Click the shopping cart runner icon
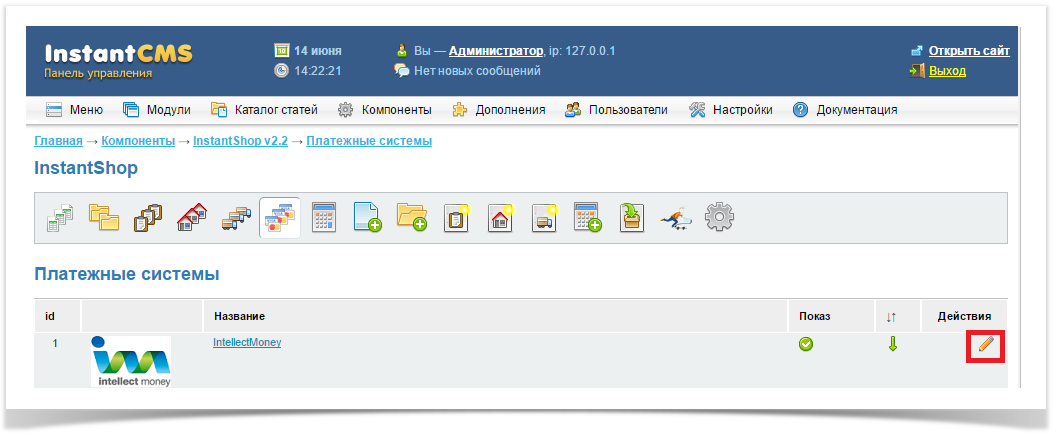 [676, 216]
